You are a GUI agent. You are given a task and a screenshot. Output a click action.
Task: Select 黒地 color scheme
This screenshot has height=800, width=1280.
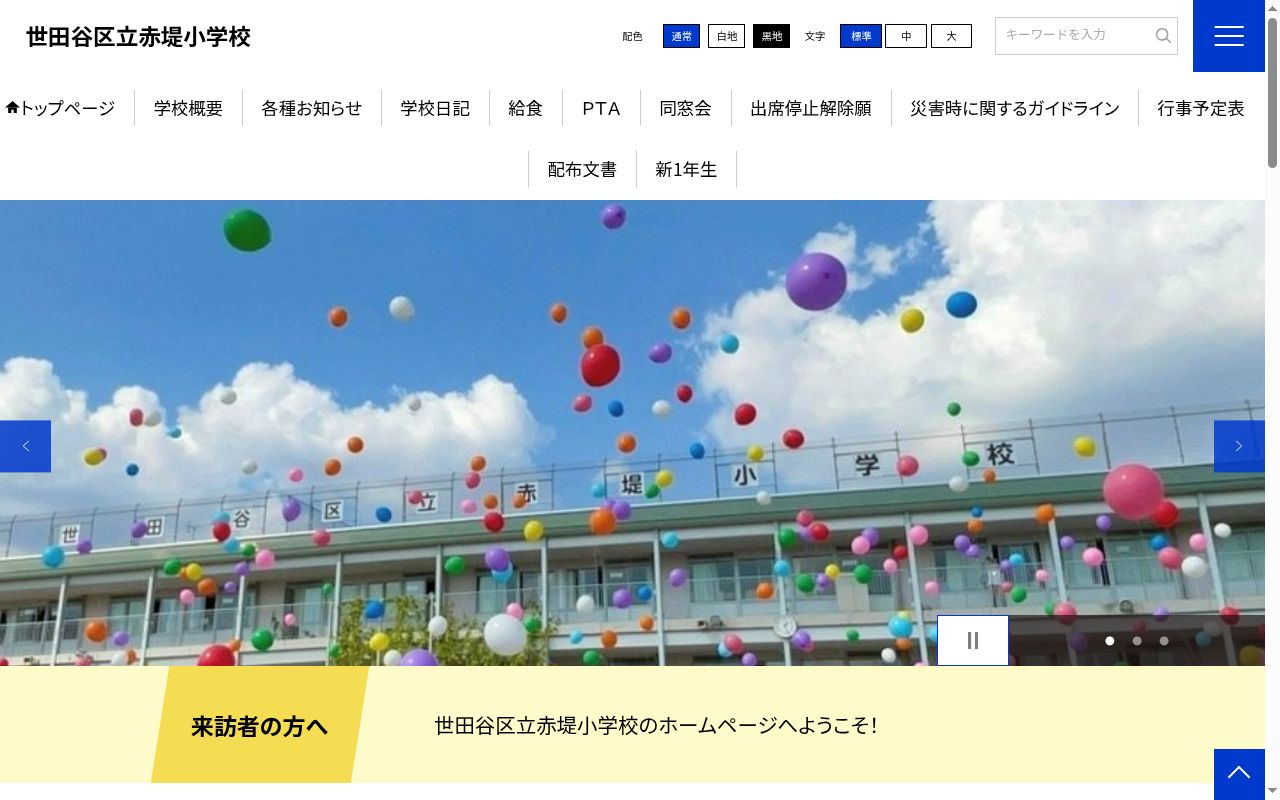pos(771,36)
